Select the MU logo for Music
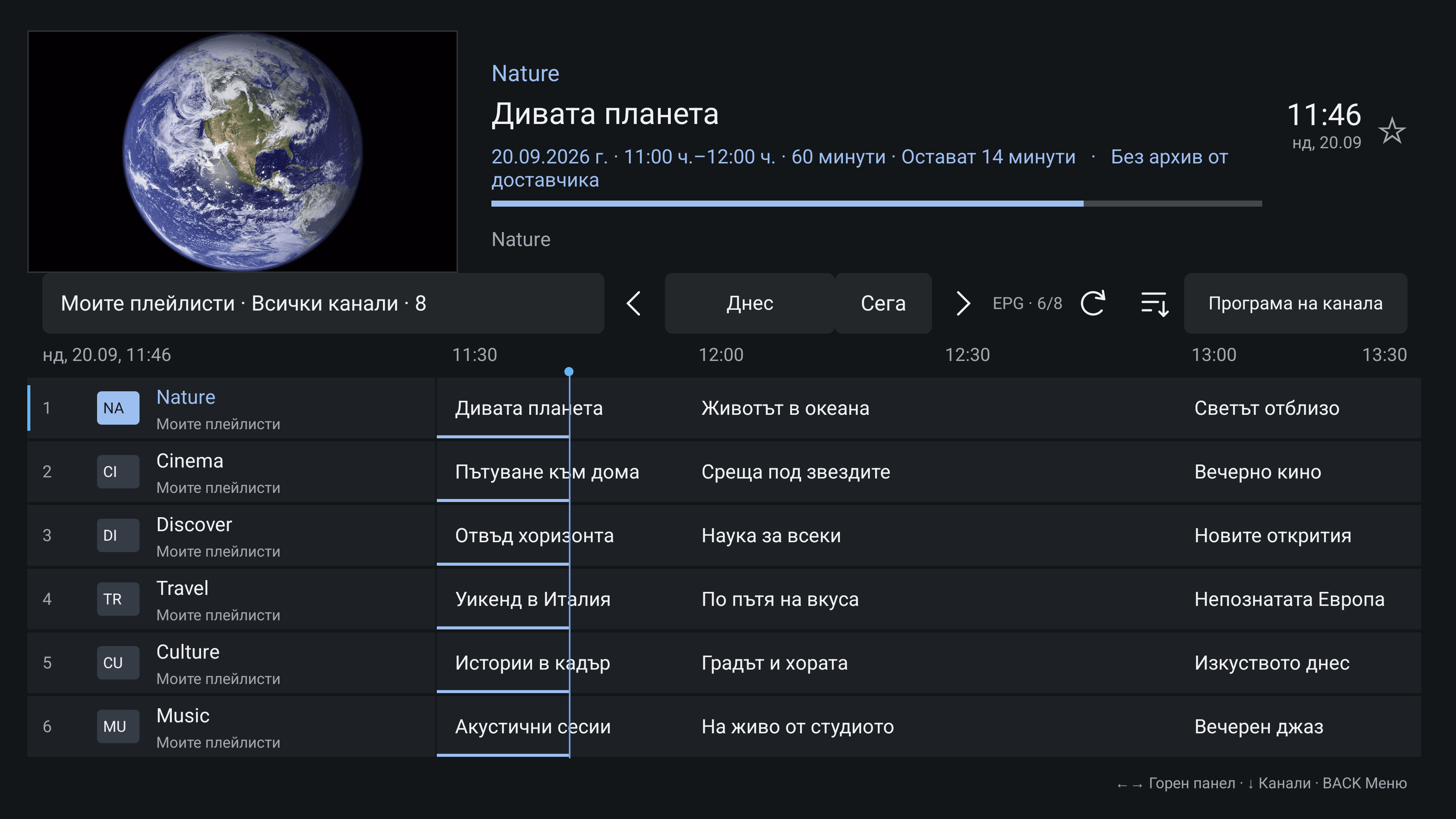 click(118, 726)
